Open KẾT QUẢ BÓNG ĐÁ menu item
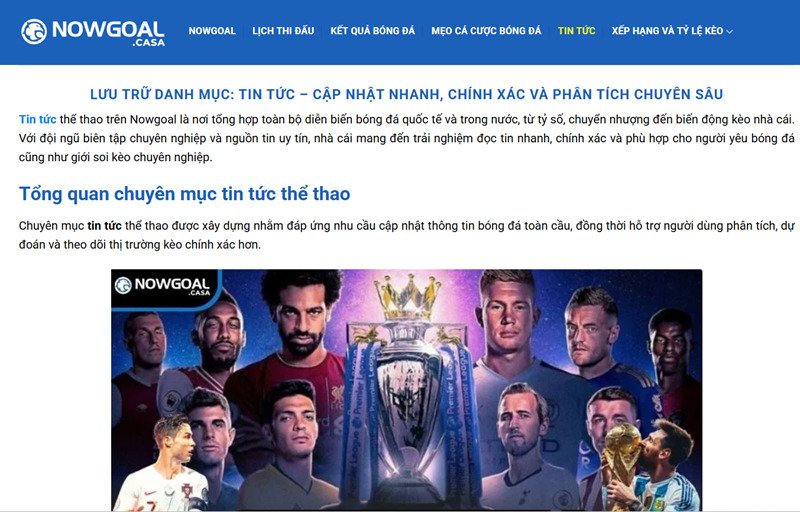This screenshot has width=800, height=512. point(372,31)
